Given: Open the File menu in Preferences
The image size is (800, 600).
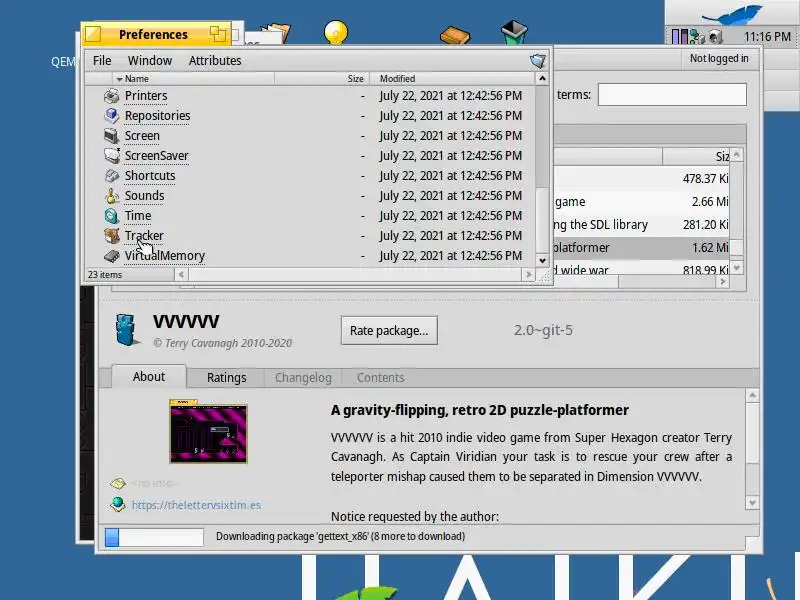Looking at the screenshot, I should 102,61.
